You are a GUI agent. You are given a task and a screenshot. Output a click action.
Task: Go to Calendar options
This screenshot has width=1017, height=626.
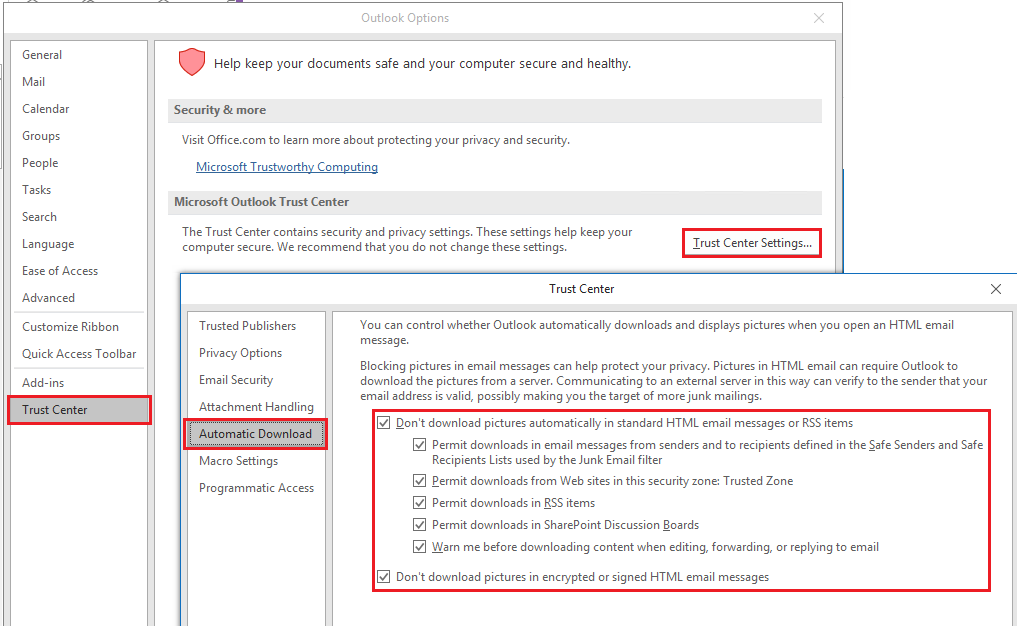[x=45, y=109]
